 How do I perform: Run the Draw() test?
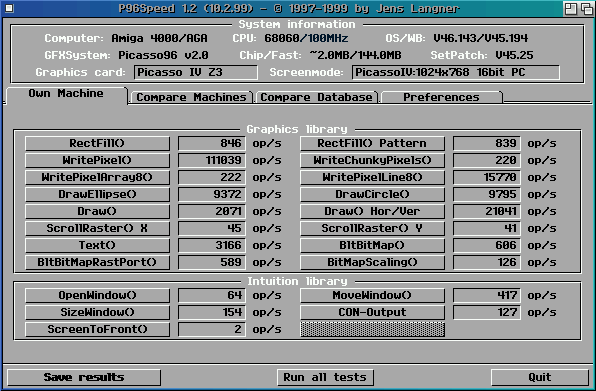[x=97, y=211]
